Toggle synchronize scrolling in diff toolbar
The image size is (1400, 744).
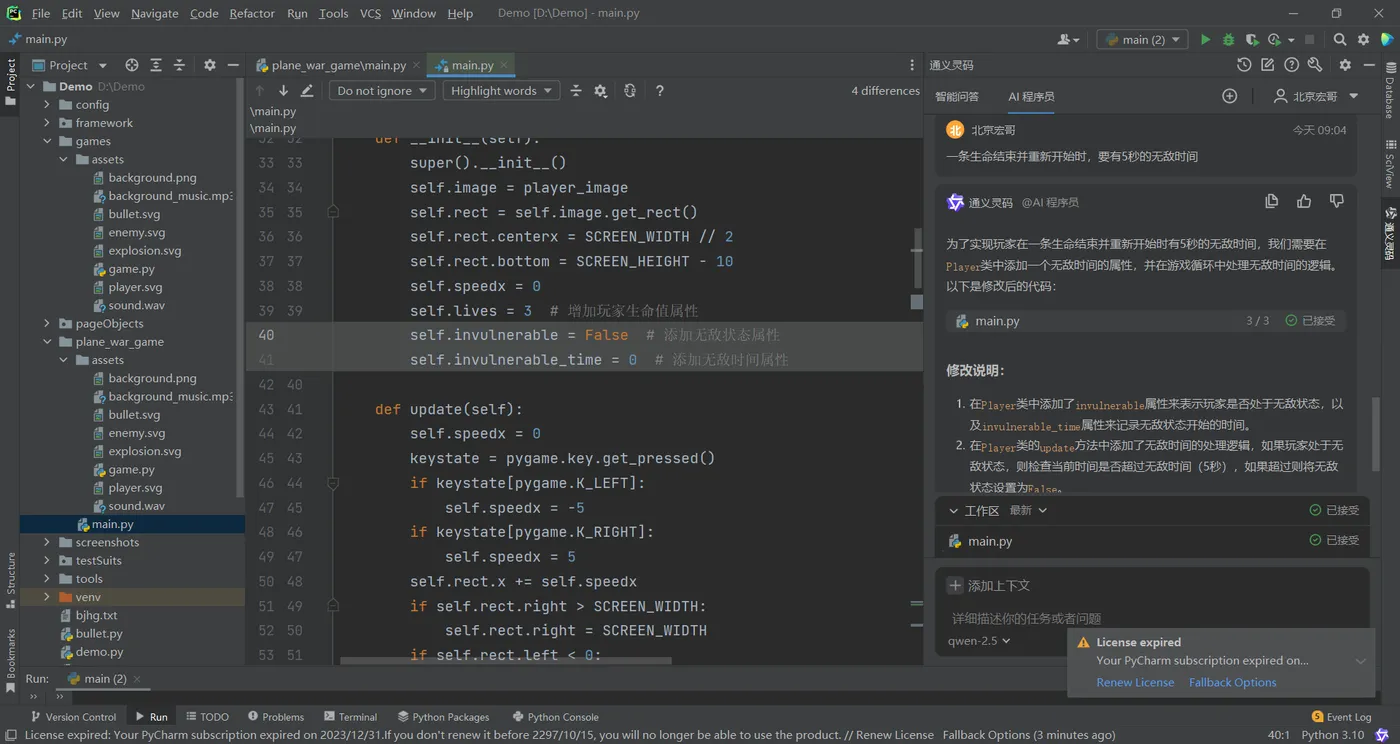click(629, 91)
